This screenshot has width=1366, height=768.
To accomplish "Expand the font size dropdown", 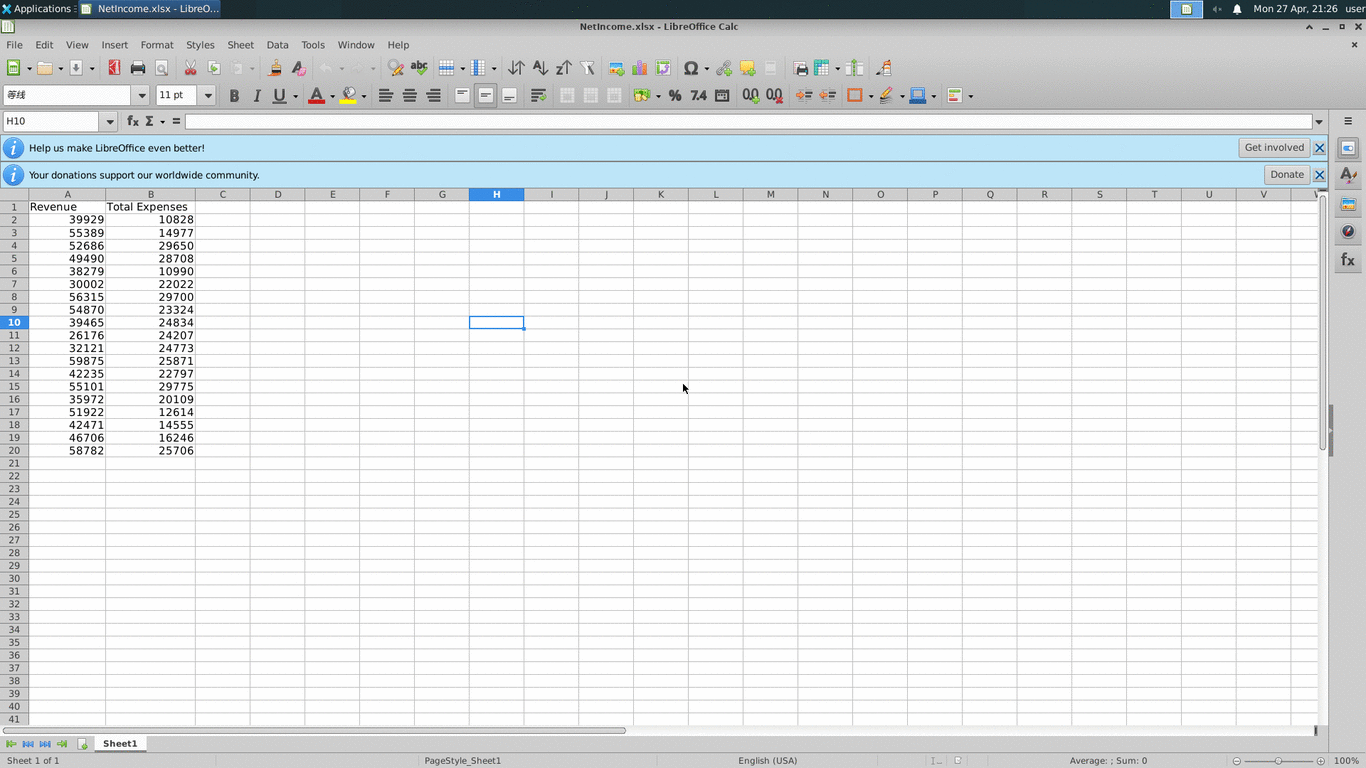I will [x=207, y=95].
